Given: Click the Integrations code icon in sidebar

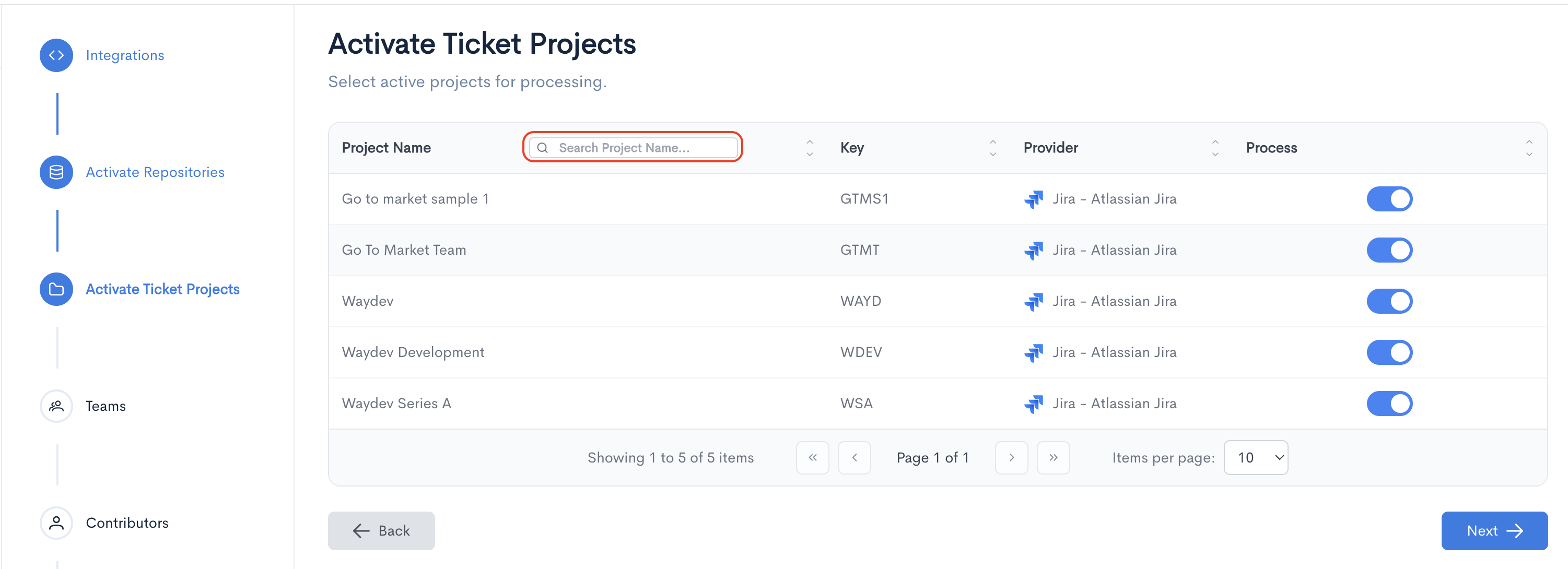Looking at the screenshot, I should (56, 55).
